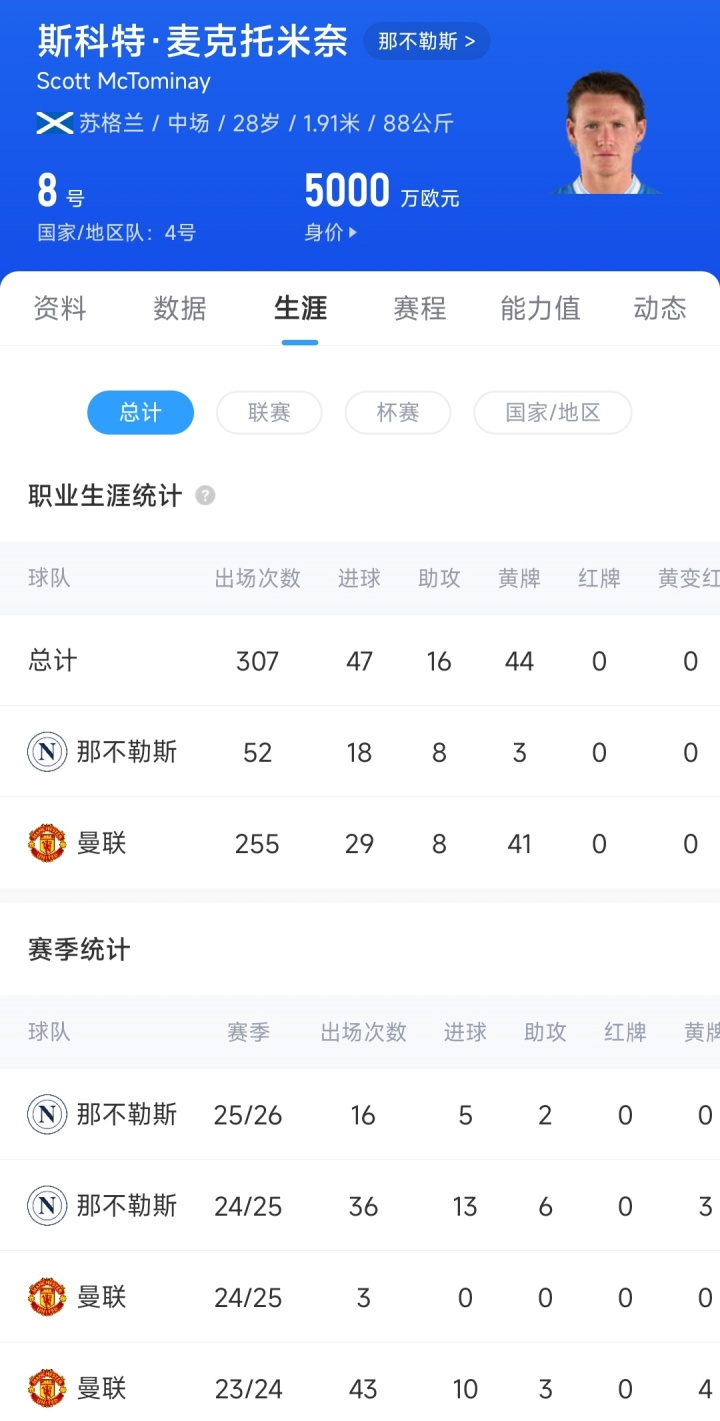Expand the 身价 market value arrow
Viewport: 720px width, 1421px height.
coord(352,233)
